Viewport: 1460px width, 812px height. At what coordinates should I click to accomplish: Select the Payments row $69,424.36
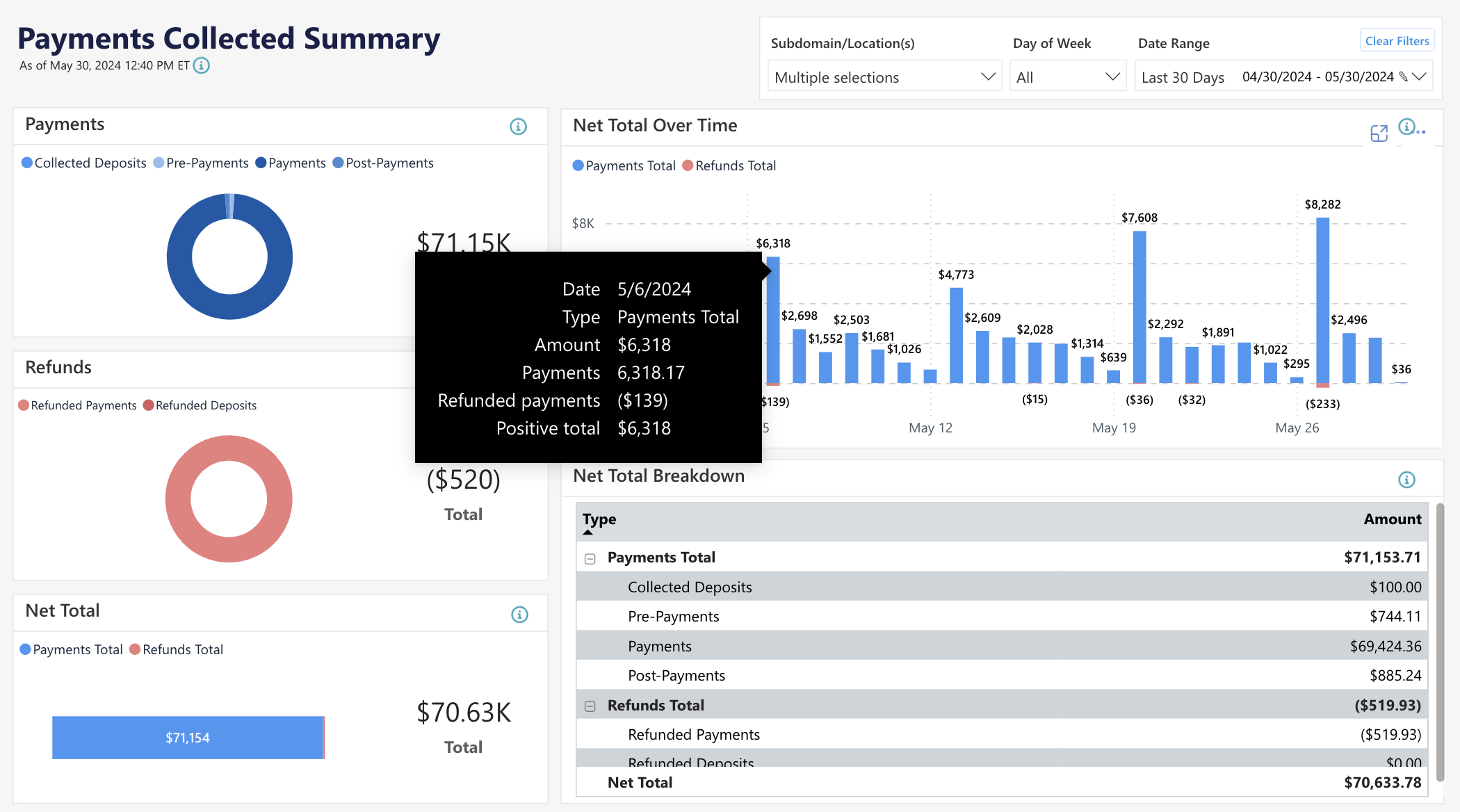tap(1002, 646)
